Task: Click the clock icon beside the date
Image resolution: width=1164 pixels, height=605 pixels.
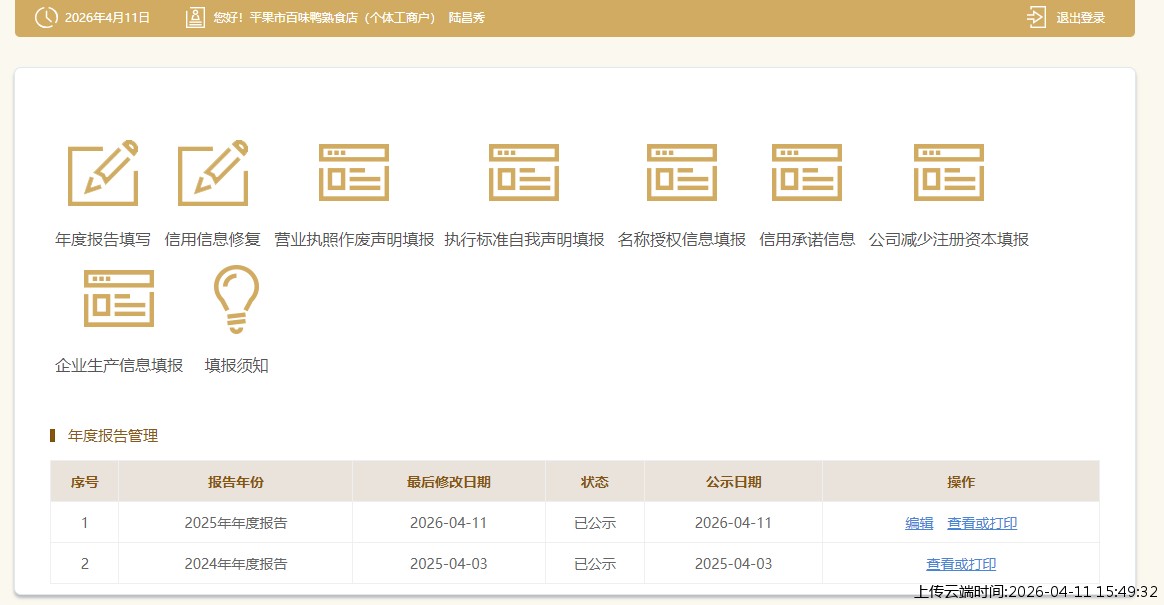Action: click(x=45, y=17)
